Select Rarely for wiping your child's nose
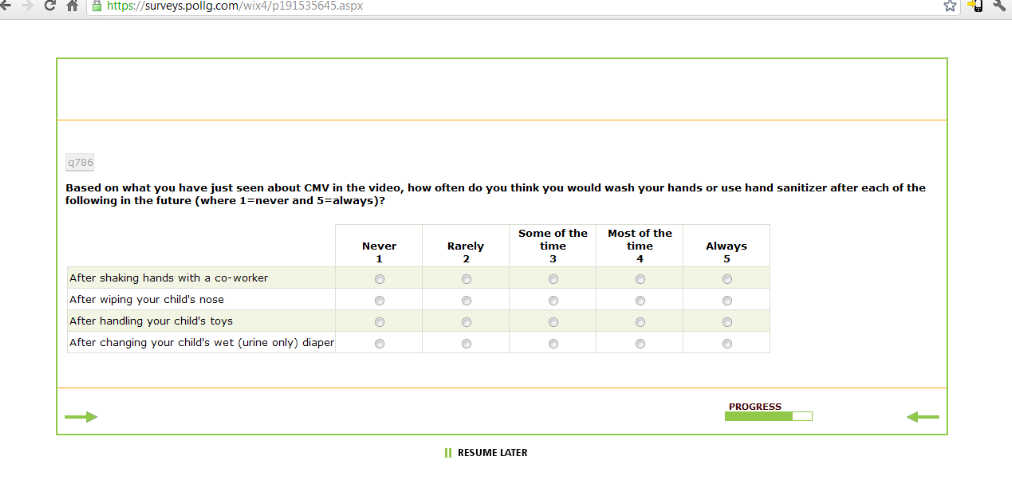 click(467, 301)
